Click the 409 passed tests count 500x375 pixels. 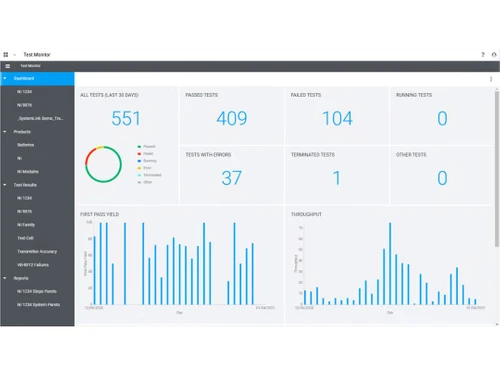(x=232, y=118)
